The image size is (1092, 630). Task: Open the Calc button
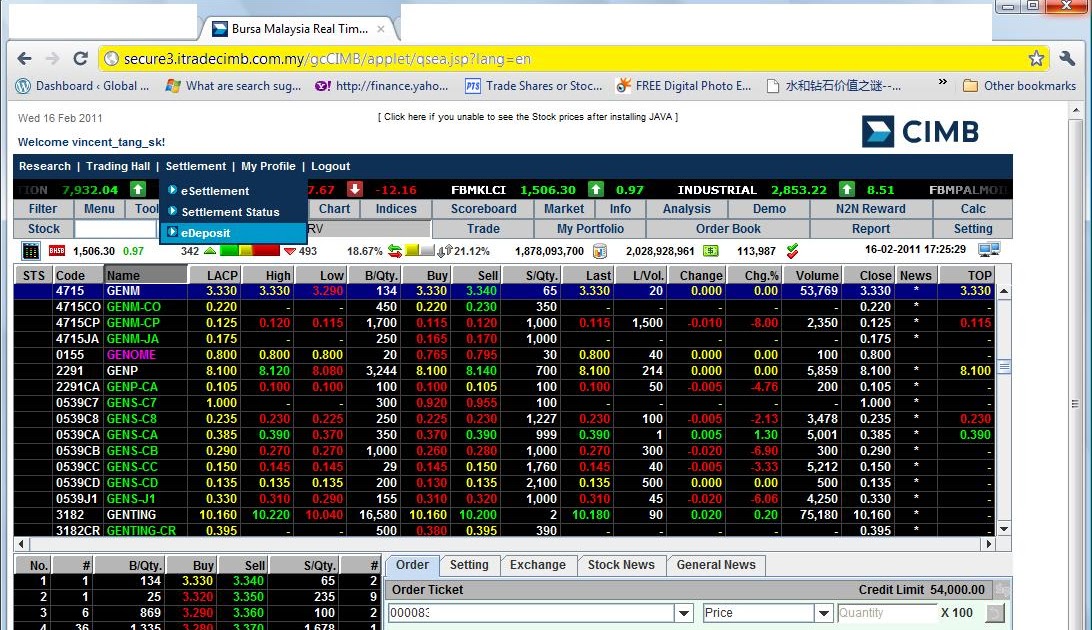(x=972, y=209)
